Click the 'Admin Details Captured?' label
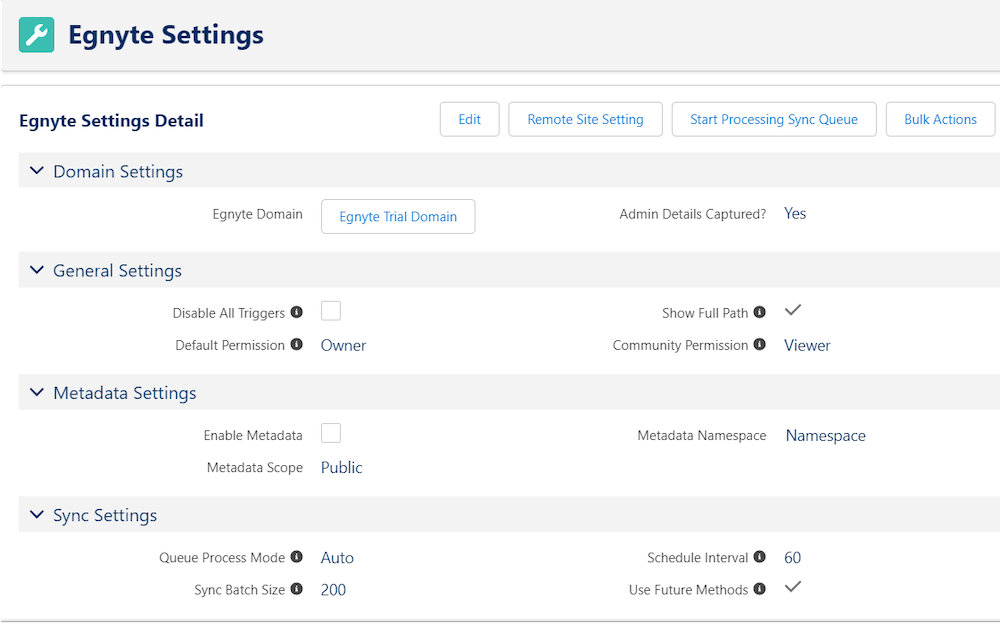 pos(693,214)
